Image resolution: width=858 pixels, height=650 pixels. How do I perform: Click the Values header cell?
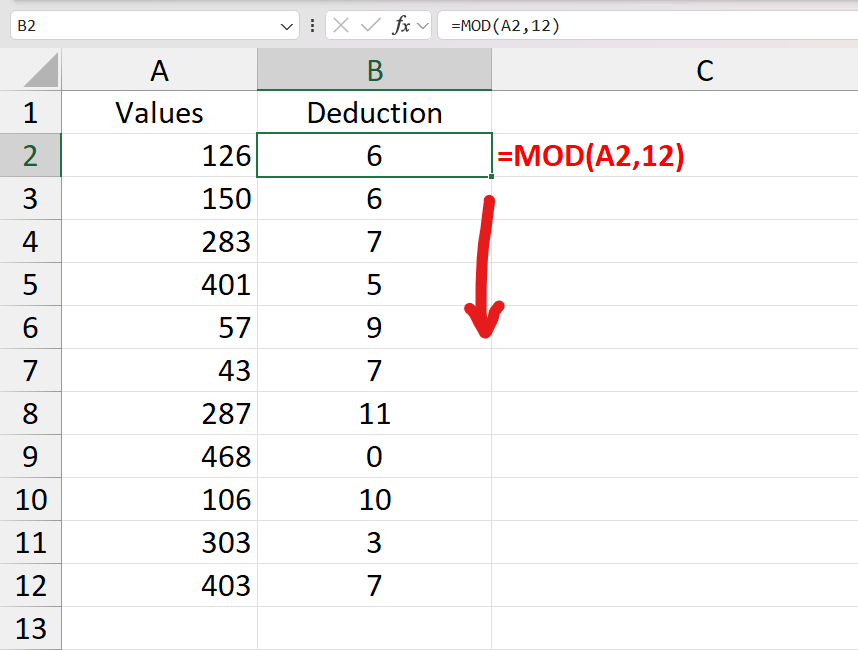coord(159,113)
